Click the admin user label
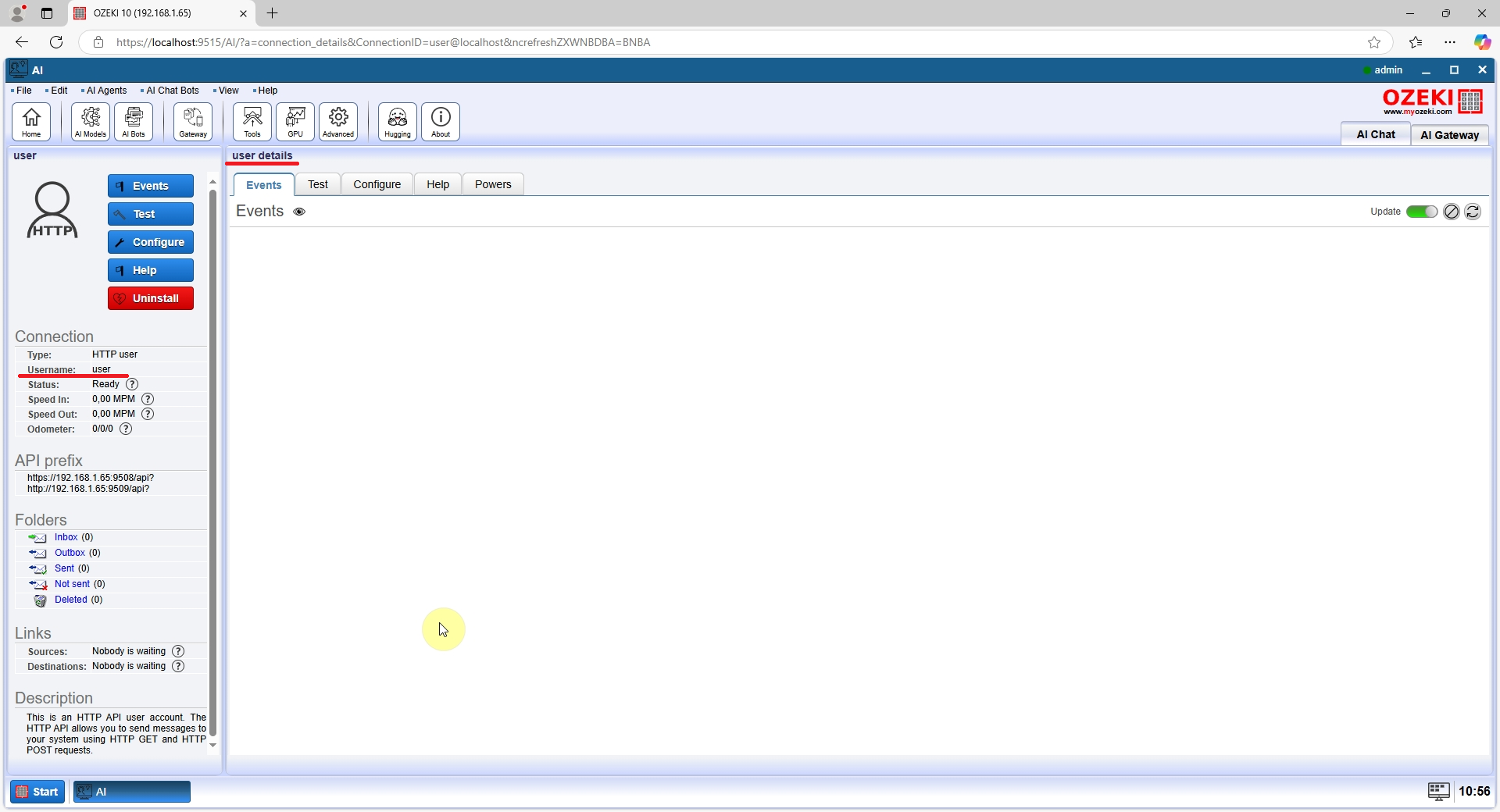 click(1387, 69)
